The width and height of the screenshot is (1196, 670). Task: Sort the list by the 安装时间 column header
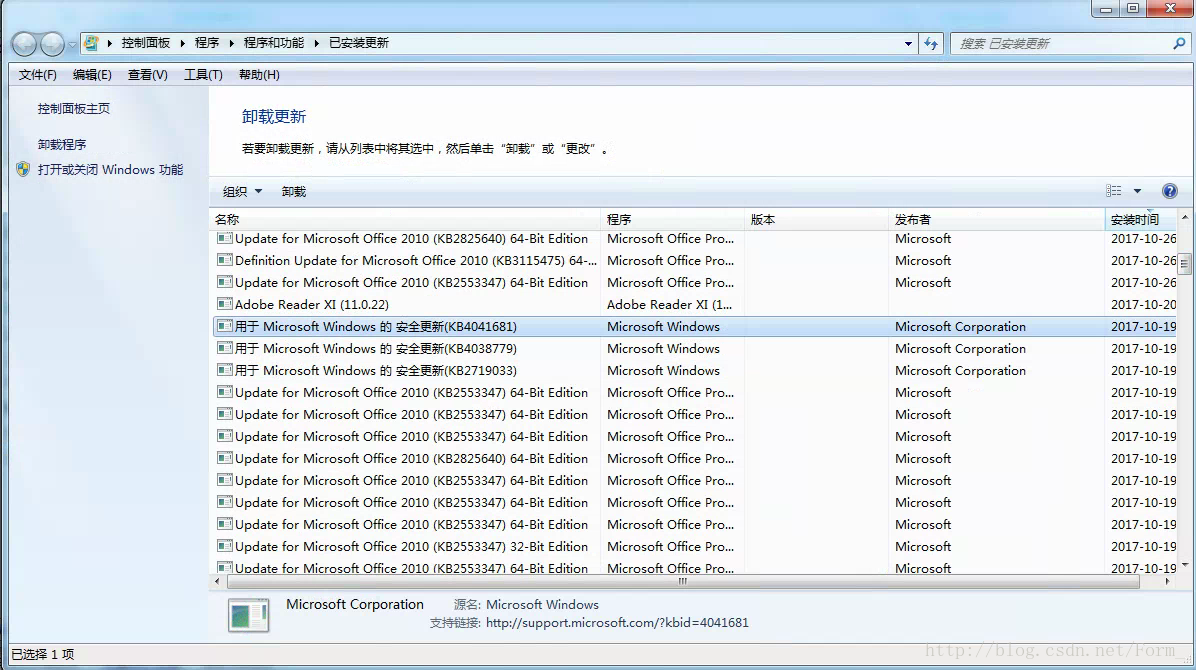point(1140,219)
